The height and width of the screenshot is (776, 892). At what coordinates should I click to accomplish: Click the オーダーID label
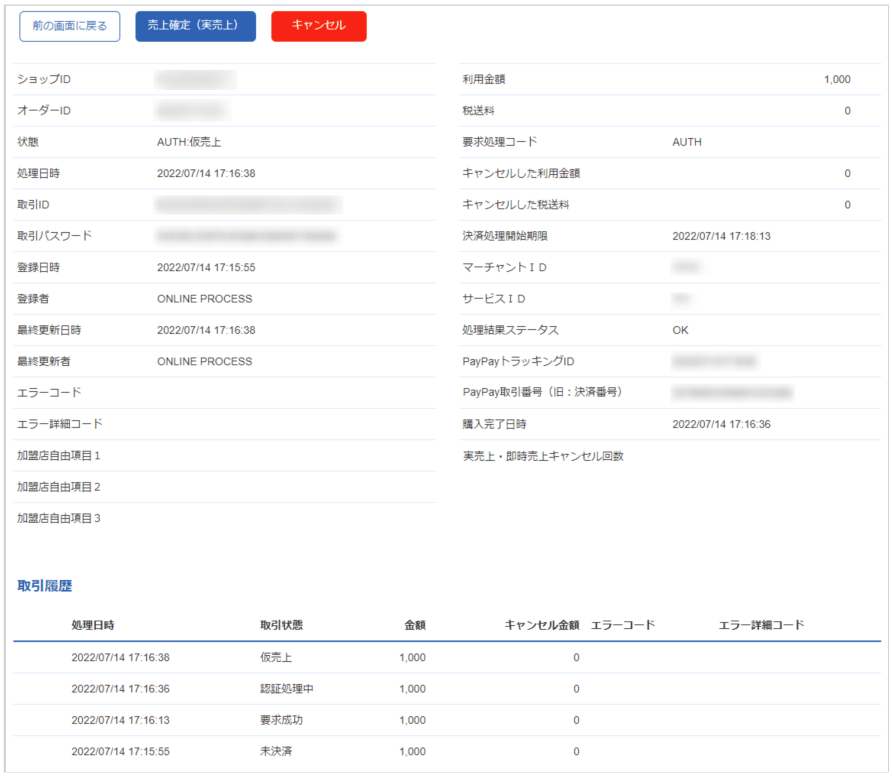(44, 111)
